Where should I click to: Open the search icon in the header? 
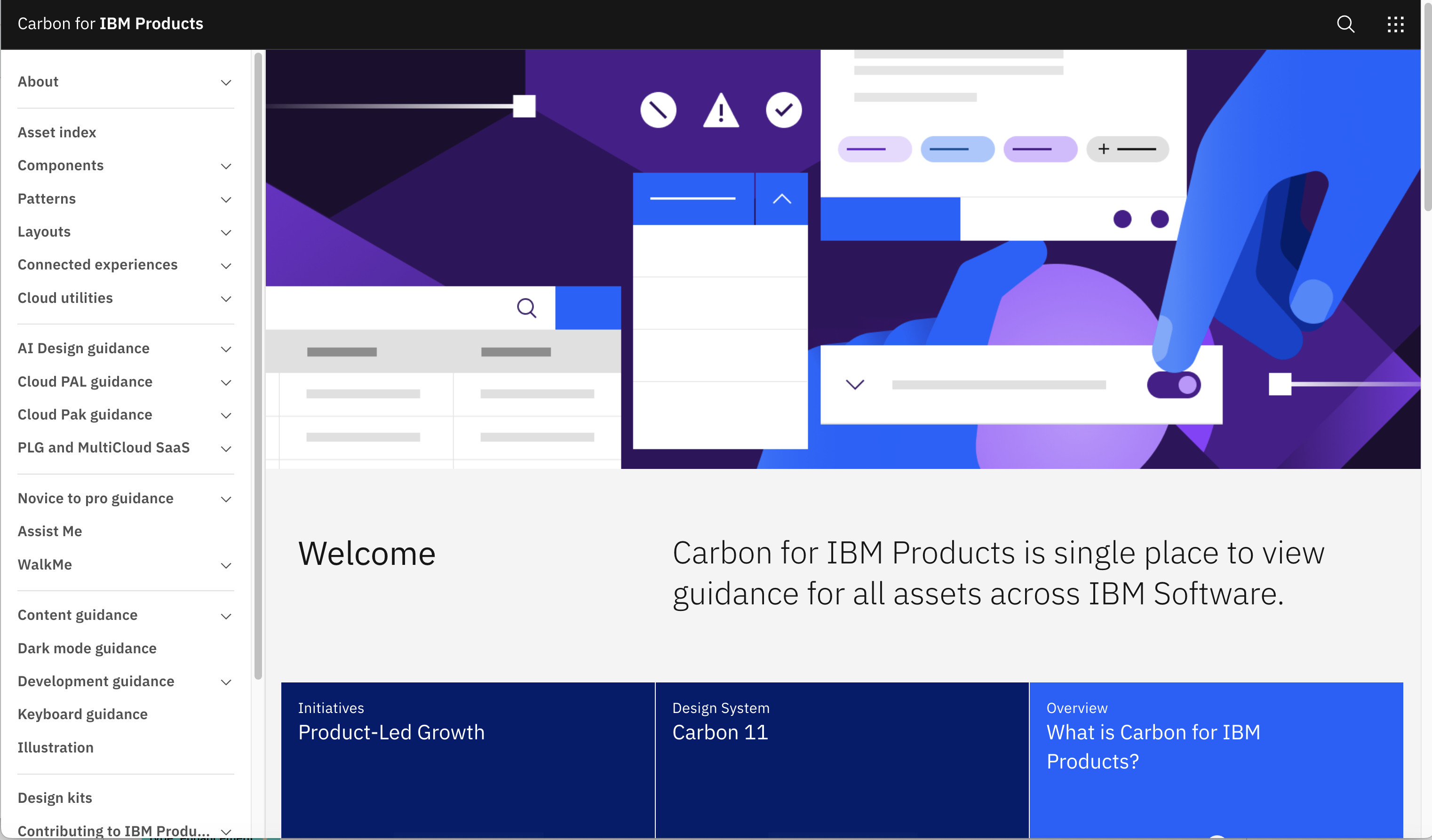[x=1345, y=24]
